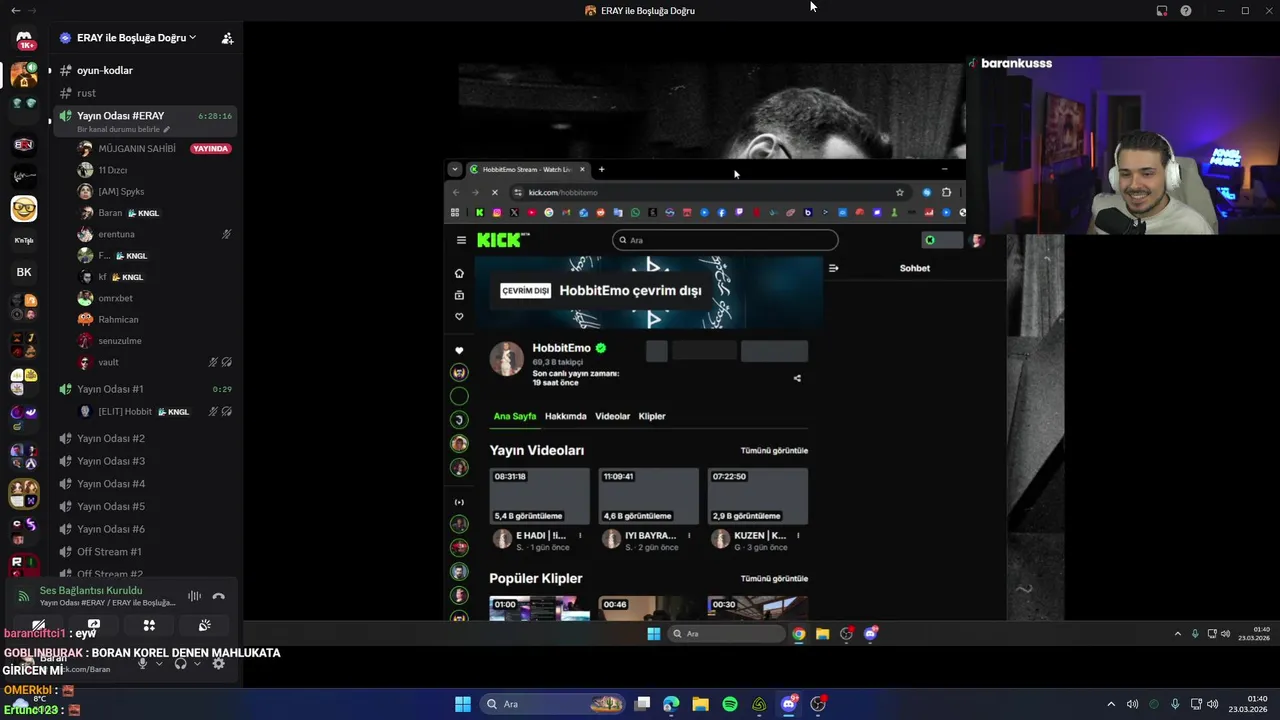This screenshot has height=720, width=1280.
Task: Deafen with the headphones icon
Action: pos(180,663)
